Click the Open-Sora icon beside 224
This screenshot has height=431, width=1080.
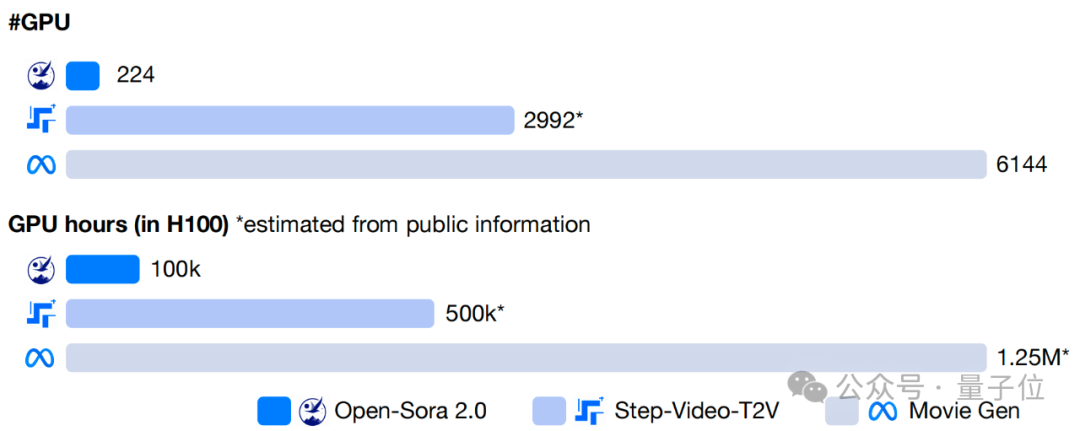tap(41, 76)
